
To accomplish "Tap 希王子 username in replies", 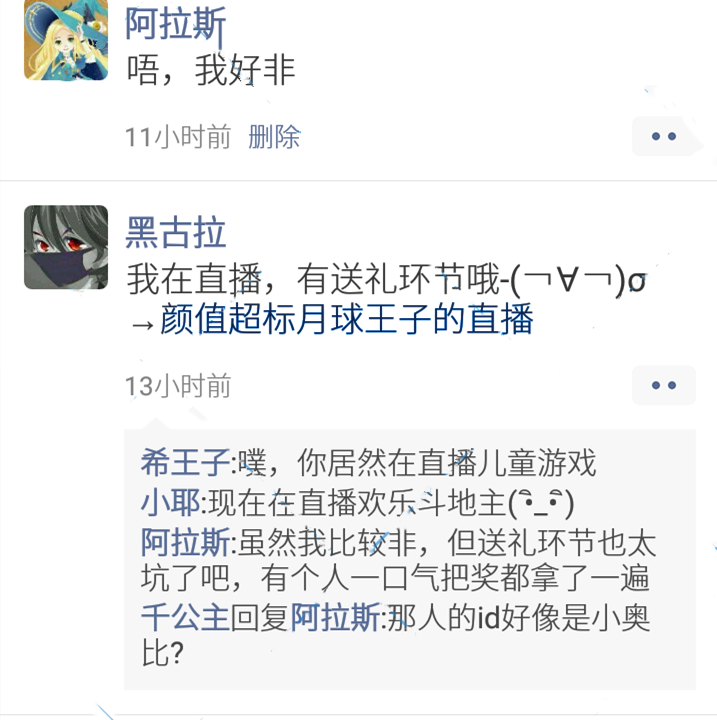I will tap(185, 462).
